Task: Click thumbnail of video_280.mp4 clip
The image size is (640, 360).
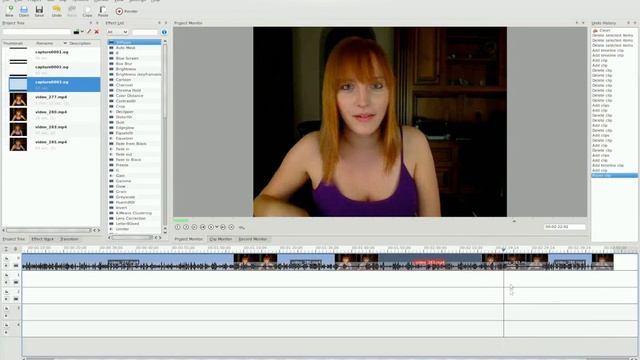Action: pos(18,114)
